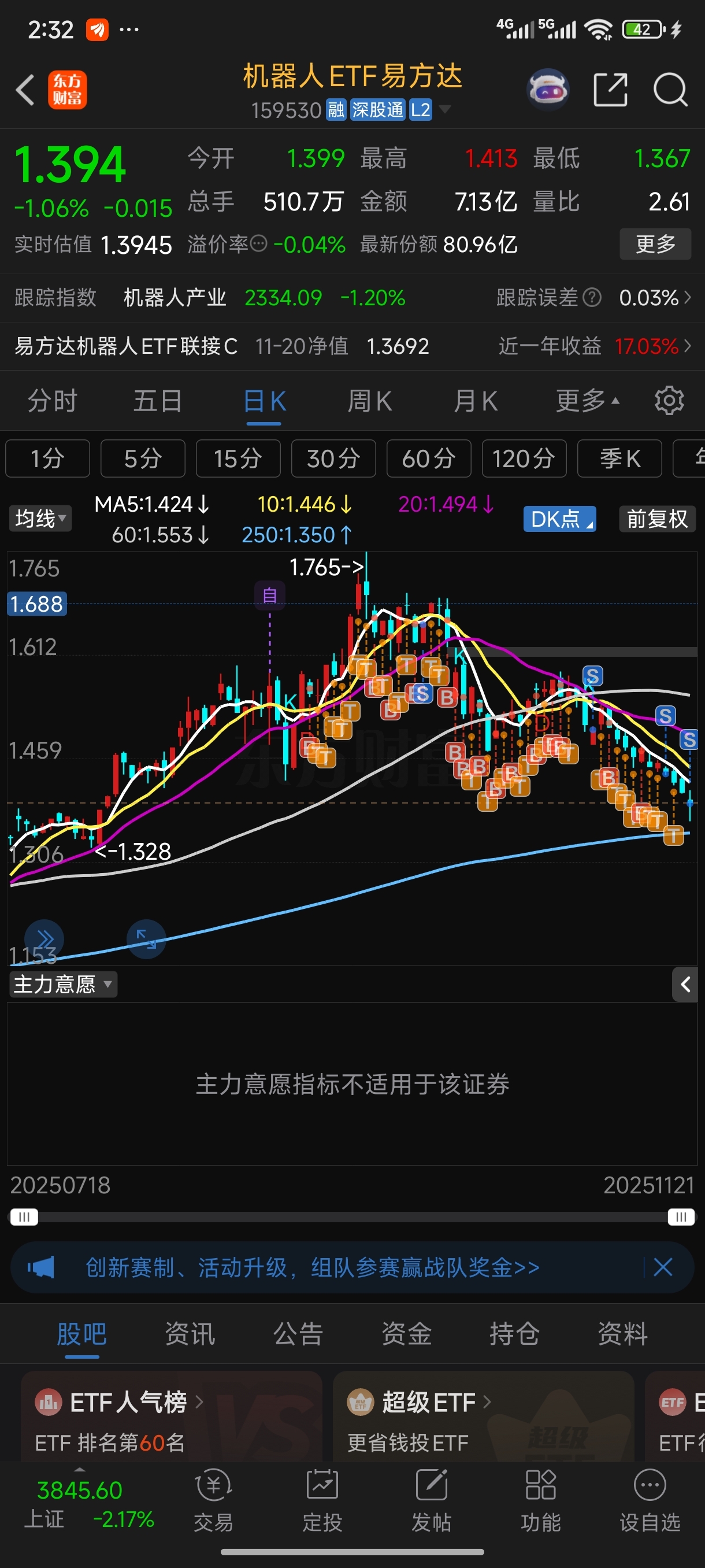The width and height of the screenshot is (705, 1568).
Task: Open the 创新赛制 activity banner link
Action: coord(313,1267)
